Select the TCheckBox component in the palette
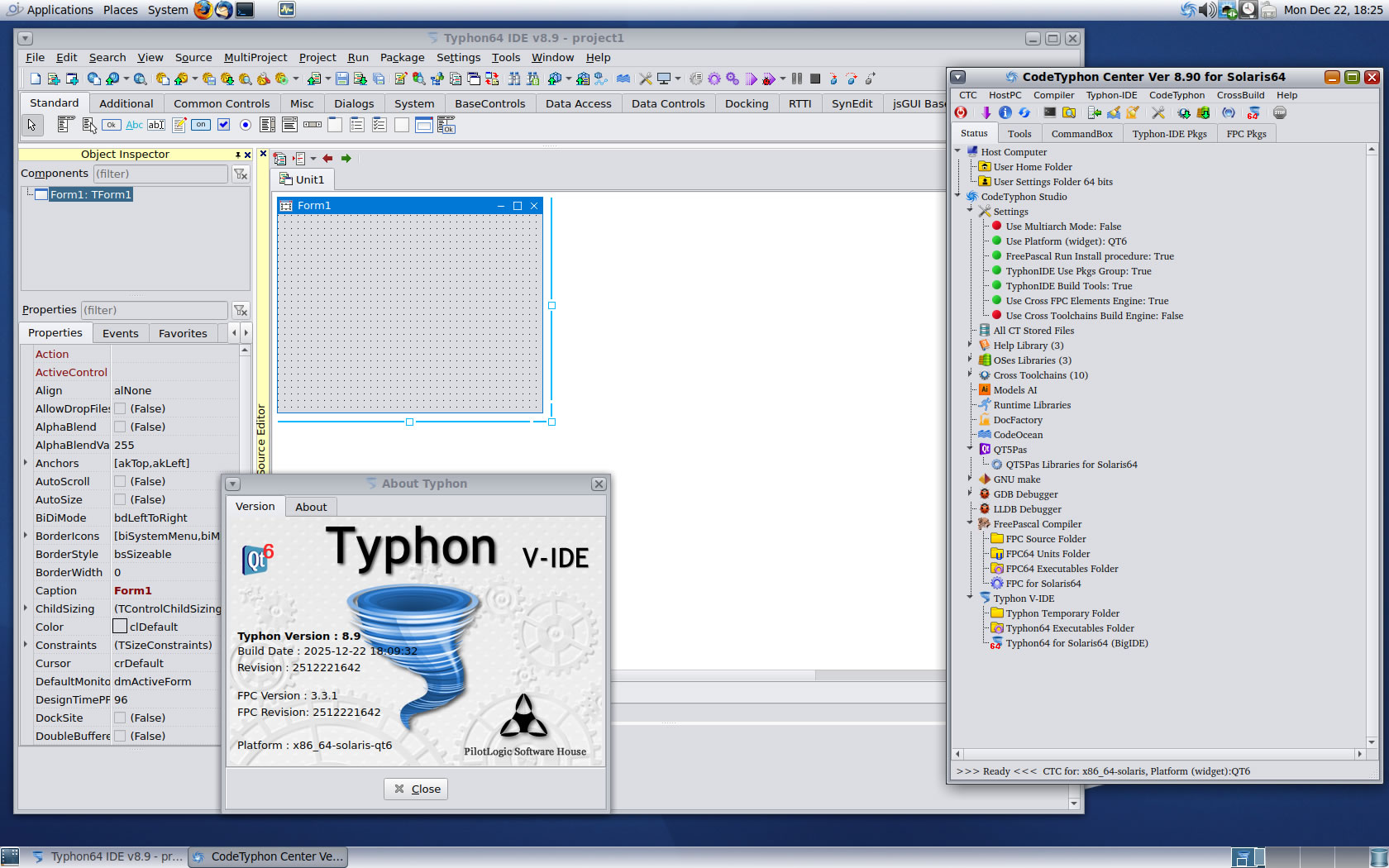Screen dimensions: 1389x868 [223, 125]
